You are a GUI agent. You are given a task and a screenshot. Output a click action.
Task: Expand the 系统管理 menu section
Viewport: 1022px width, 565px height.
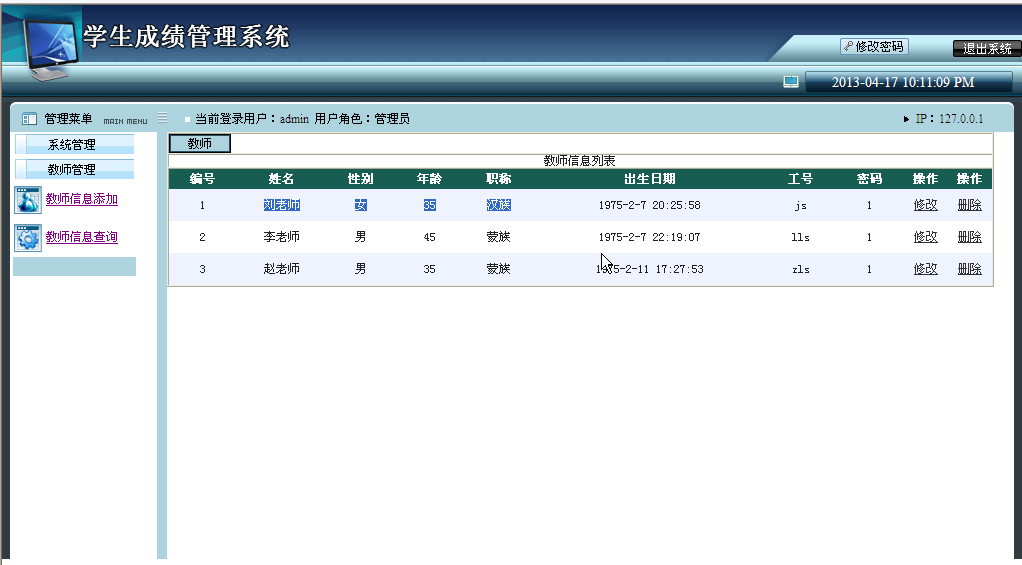(x=74, y=145)
